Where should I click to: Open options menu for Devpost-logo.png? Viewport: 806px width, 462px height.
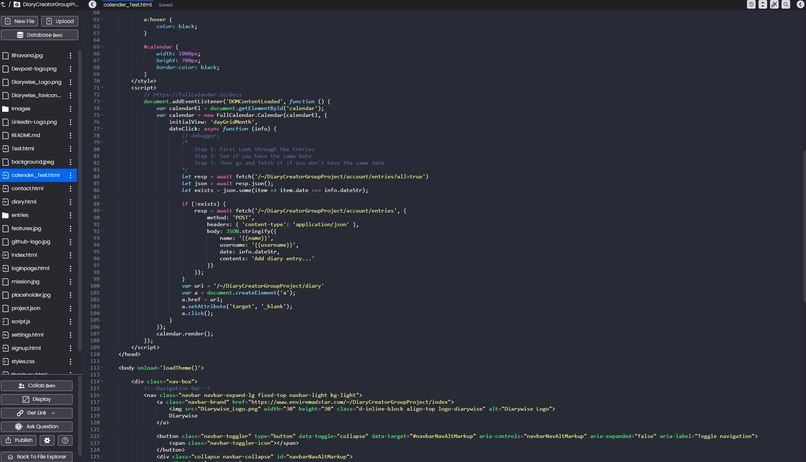coord(70,69)
